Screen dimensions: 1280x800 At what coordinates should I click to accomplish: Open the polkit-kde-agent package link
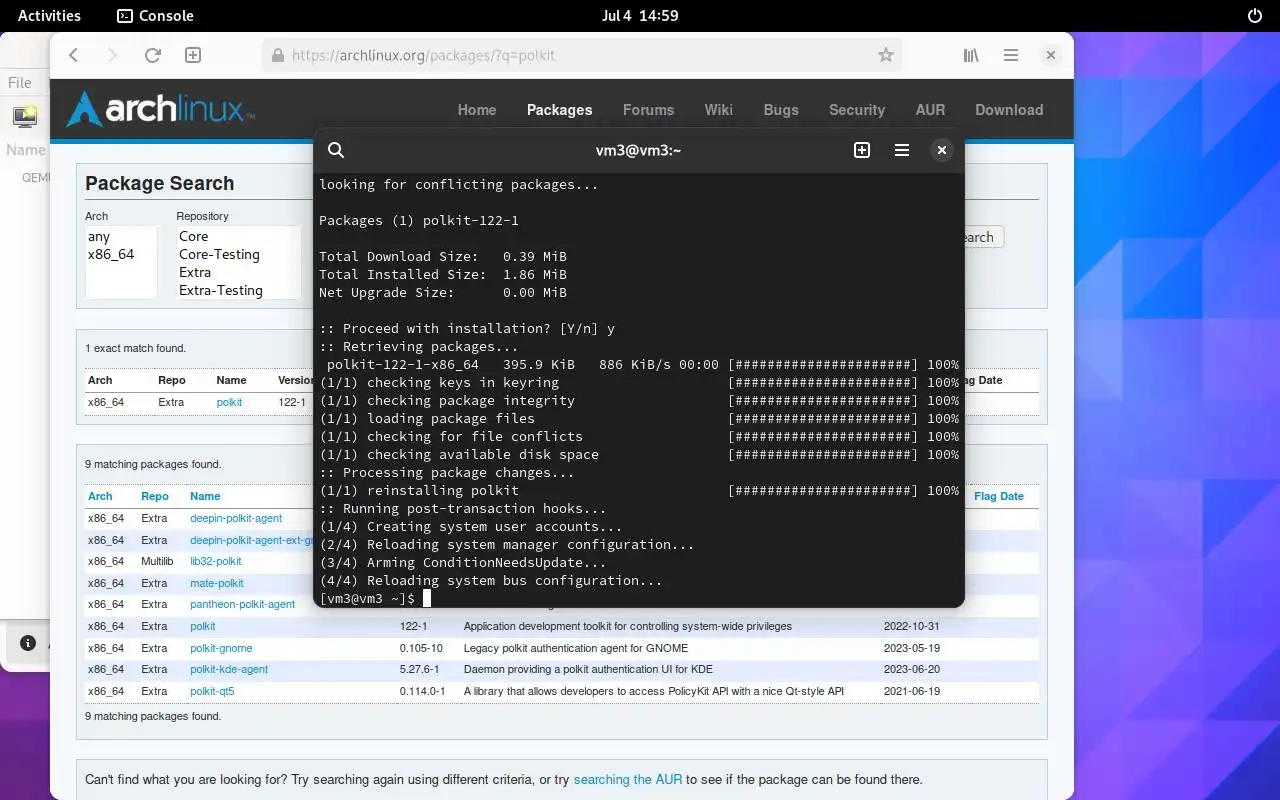click(229, 669)
